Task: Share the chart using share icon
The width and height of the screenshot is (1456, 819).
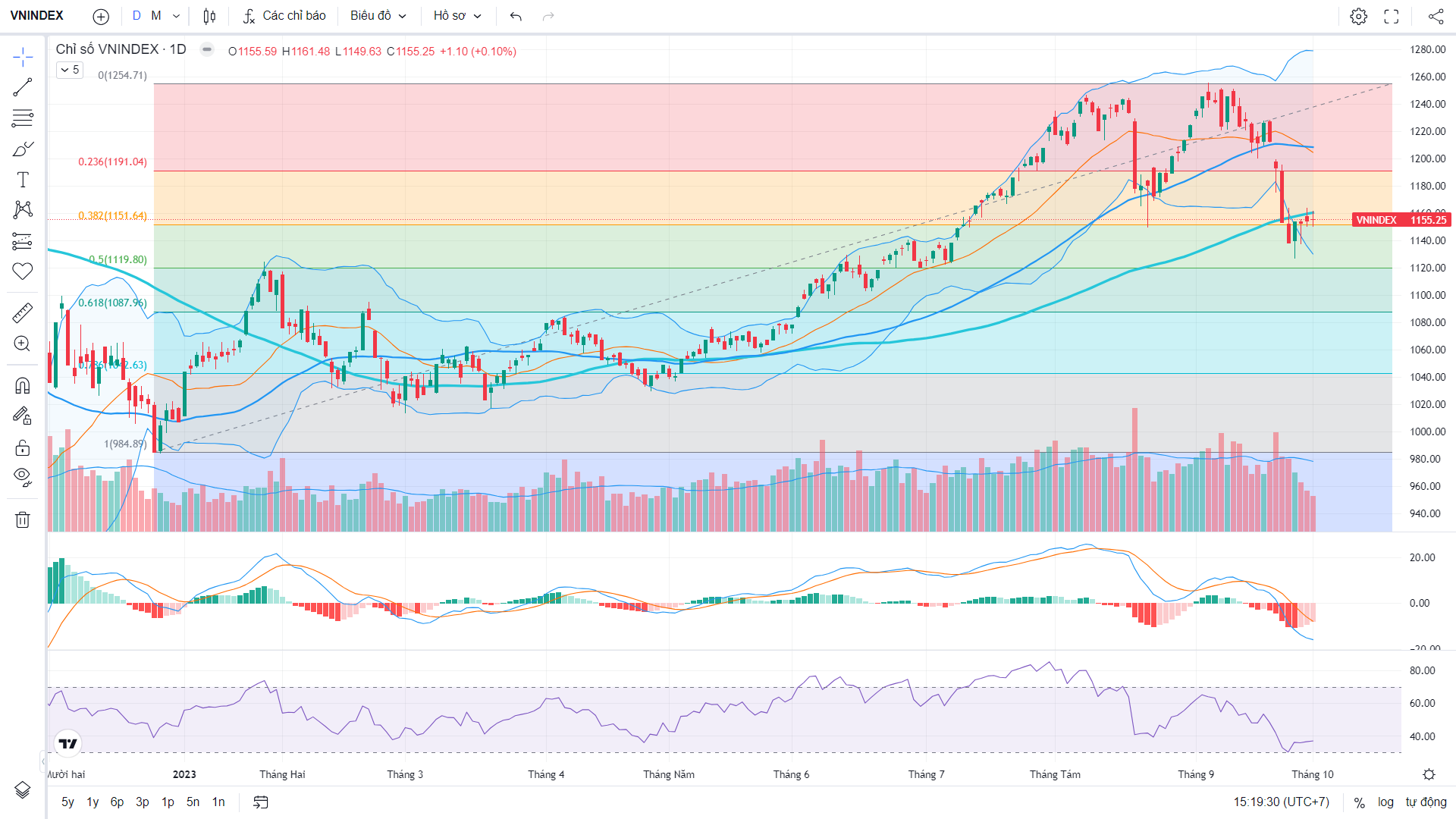Action: pos(1436,16)
